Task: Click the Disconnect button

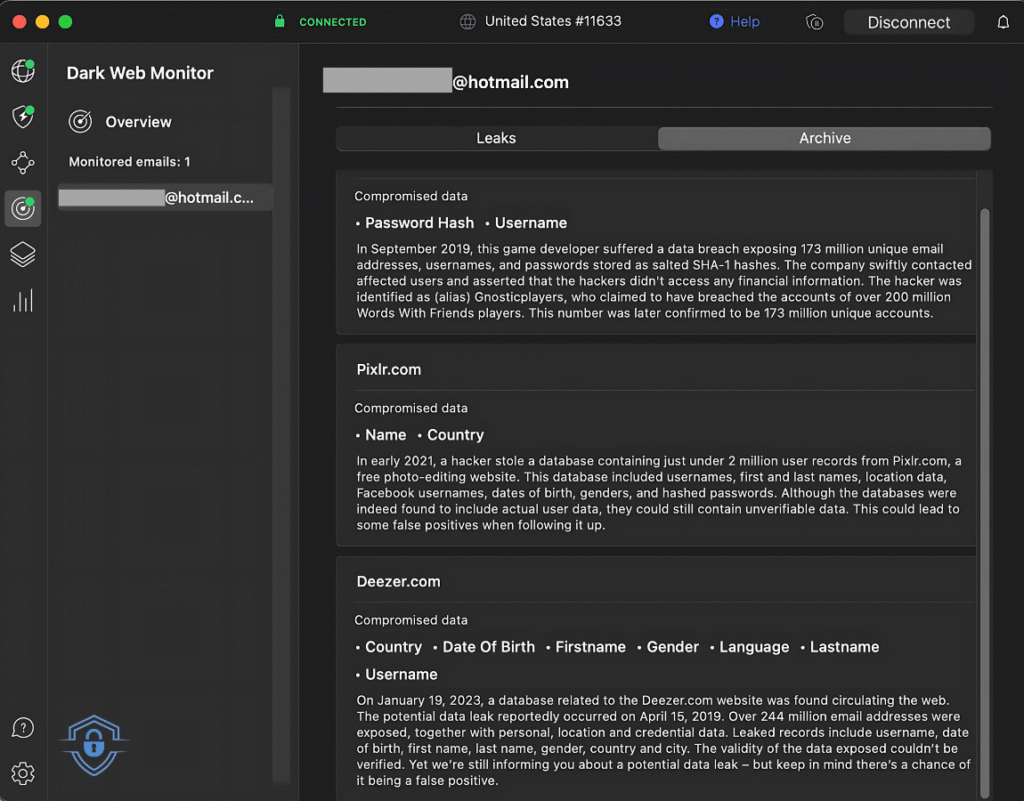Action: point(908,22)
